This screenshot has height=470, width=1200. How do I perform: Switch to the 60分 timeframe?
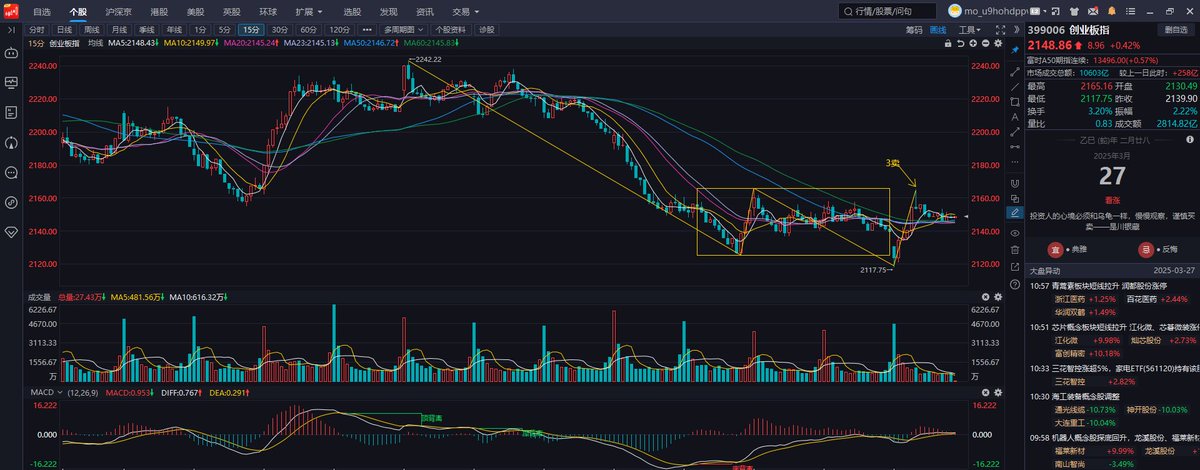[309, 31]
